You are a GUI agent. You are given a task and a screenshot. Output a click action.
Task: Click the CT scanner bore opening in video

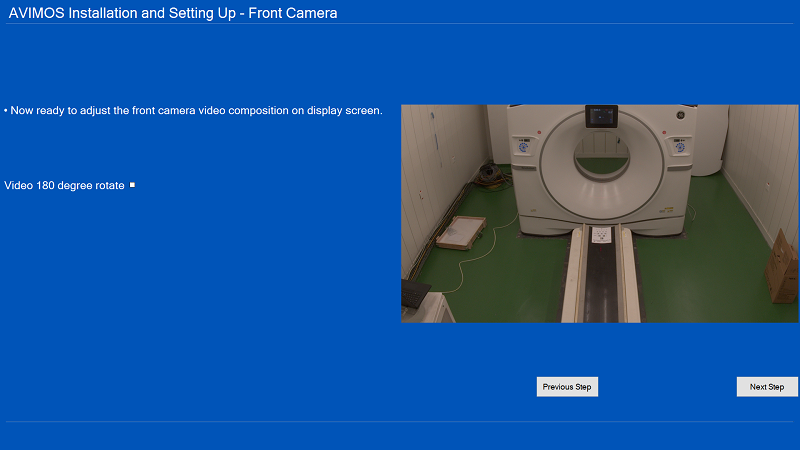click(600, 157)
